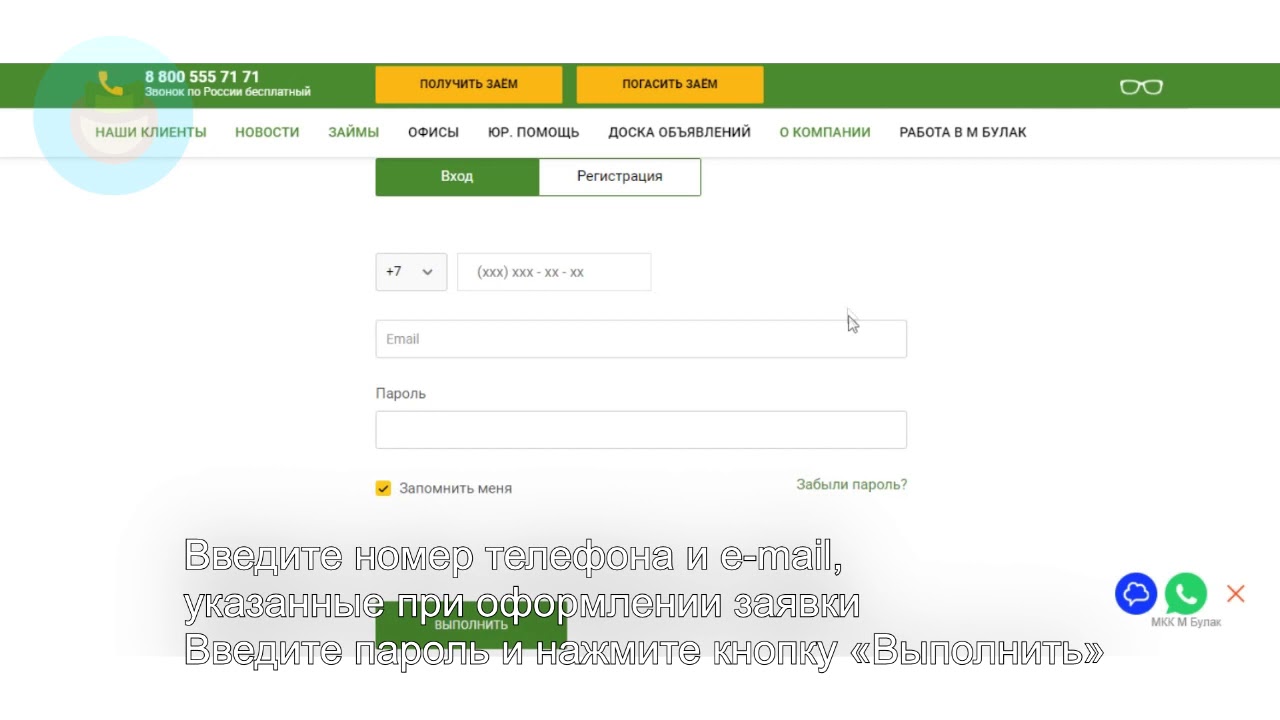Open 'РАБОТА В М БУЛАК' menu item

coord(963,132)
